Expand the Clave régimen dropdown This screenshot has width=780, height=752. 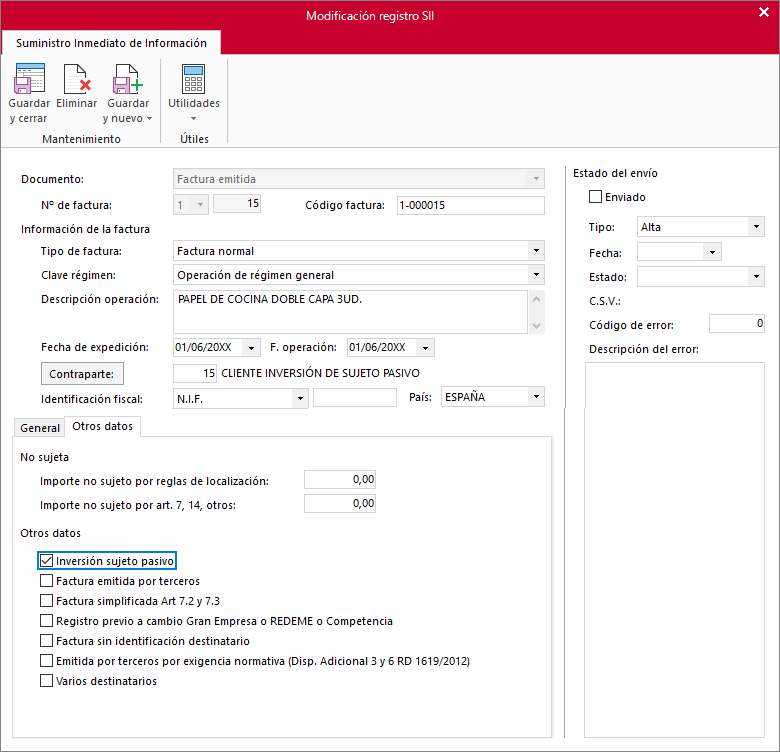click(536, 275)
